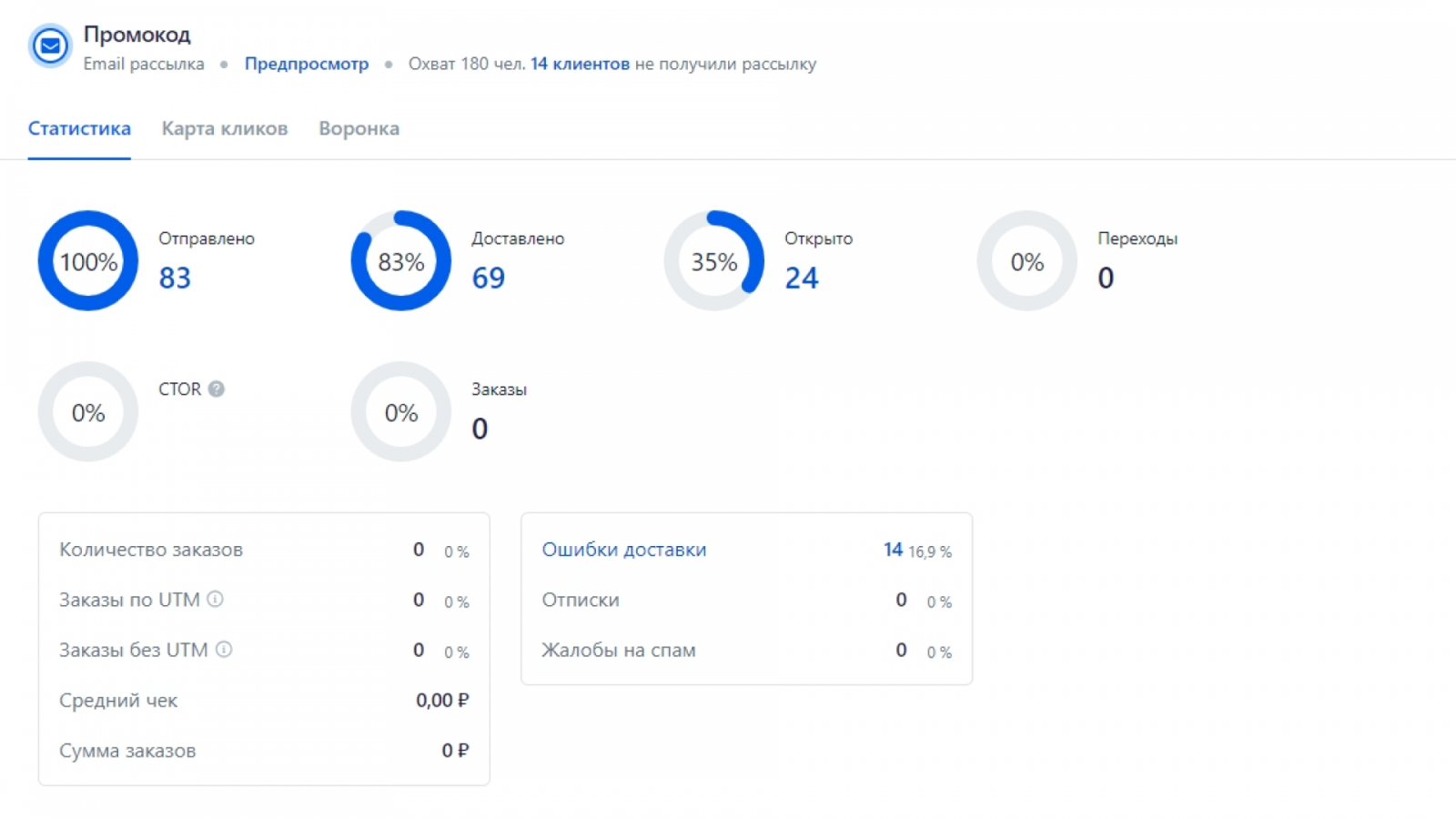Switch to the Воронка tab
Image resolution: width=1456 pixels, height=819 pixels.
pyautogui.click(x=359, y=128)
